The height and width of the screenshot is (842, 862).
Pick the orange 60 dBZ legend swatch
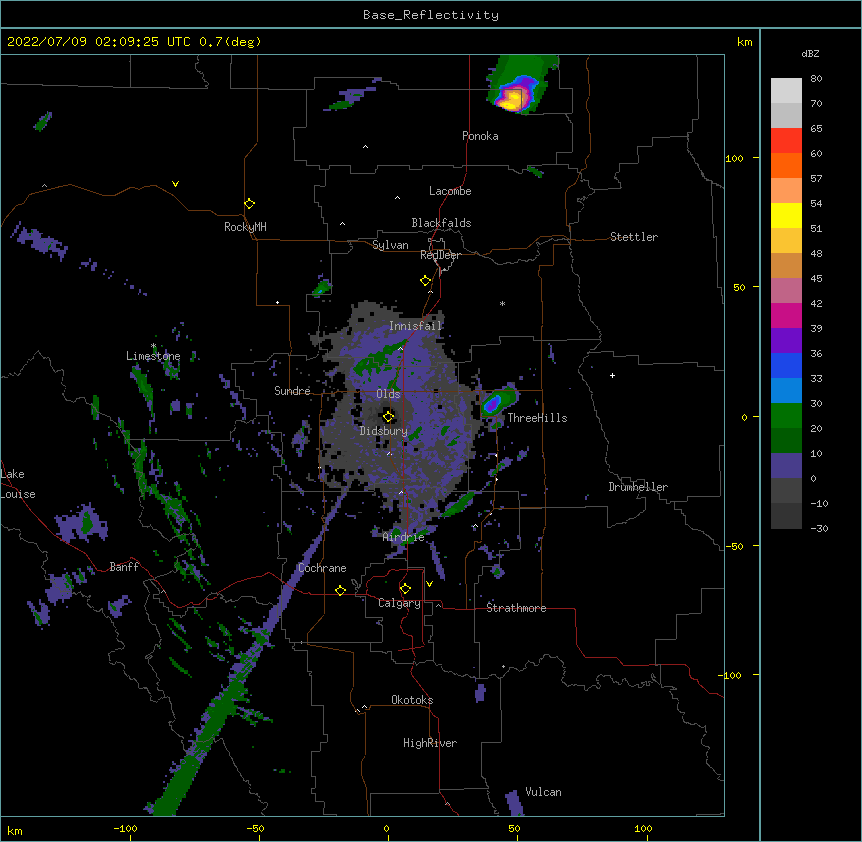click(x=786, y=165)
